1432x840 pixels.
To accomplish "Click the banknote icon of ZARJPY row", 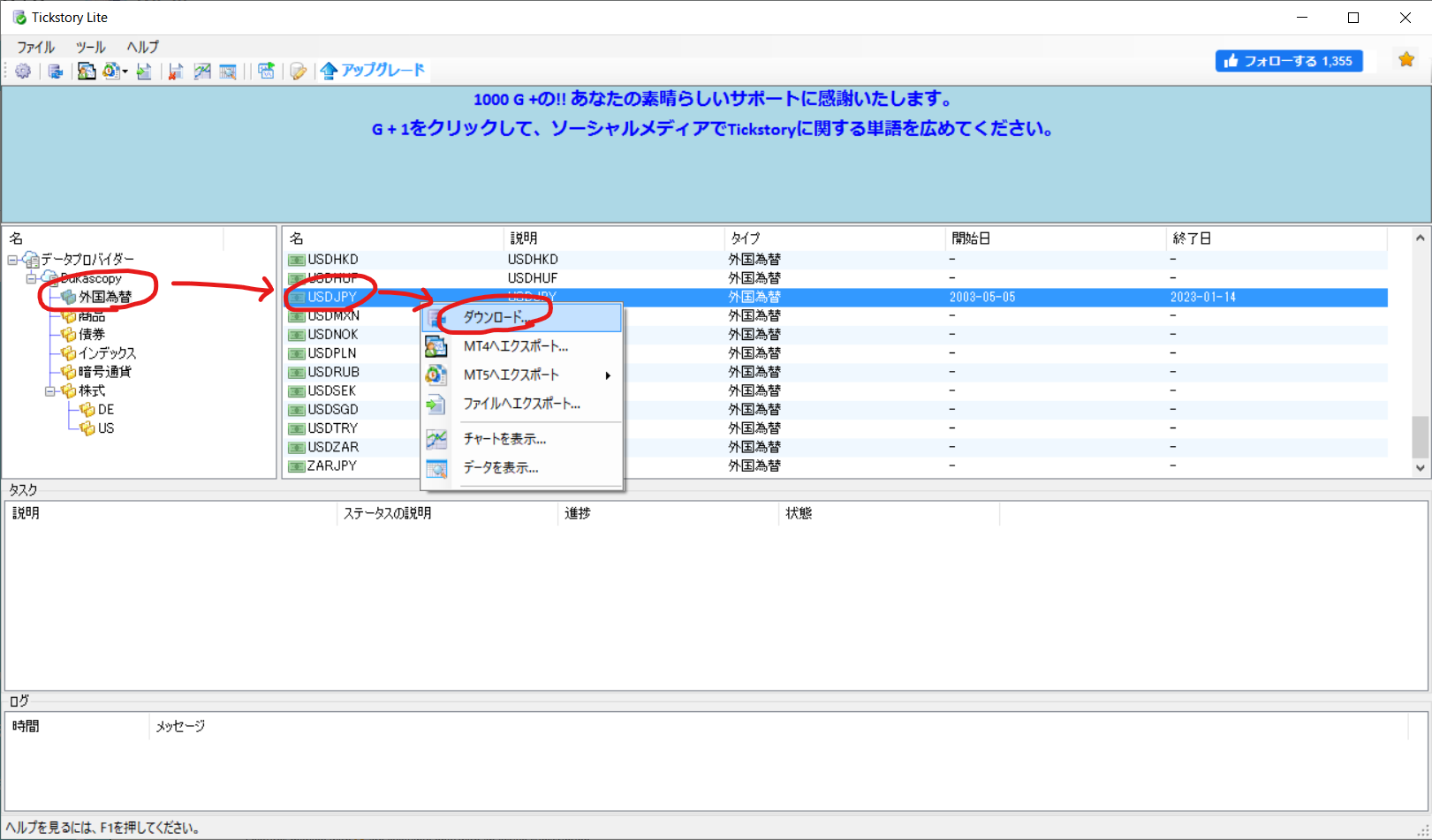I will [296, 465].
